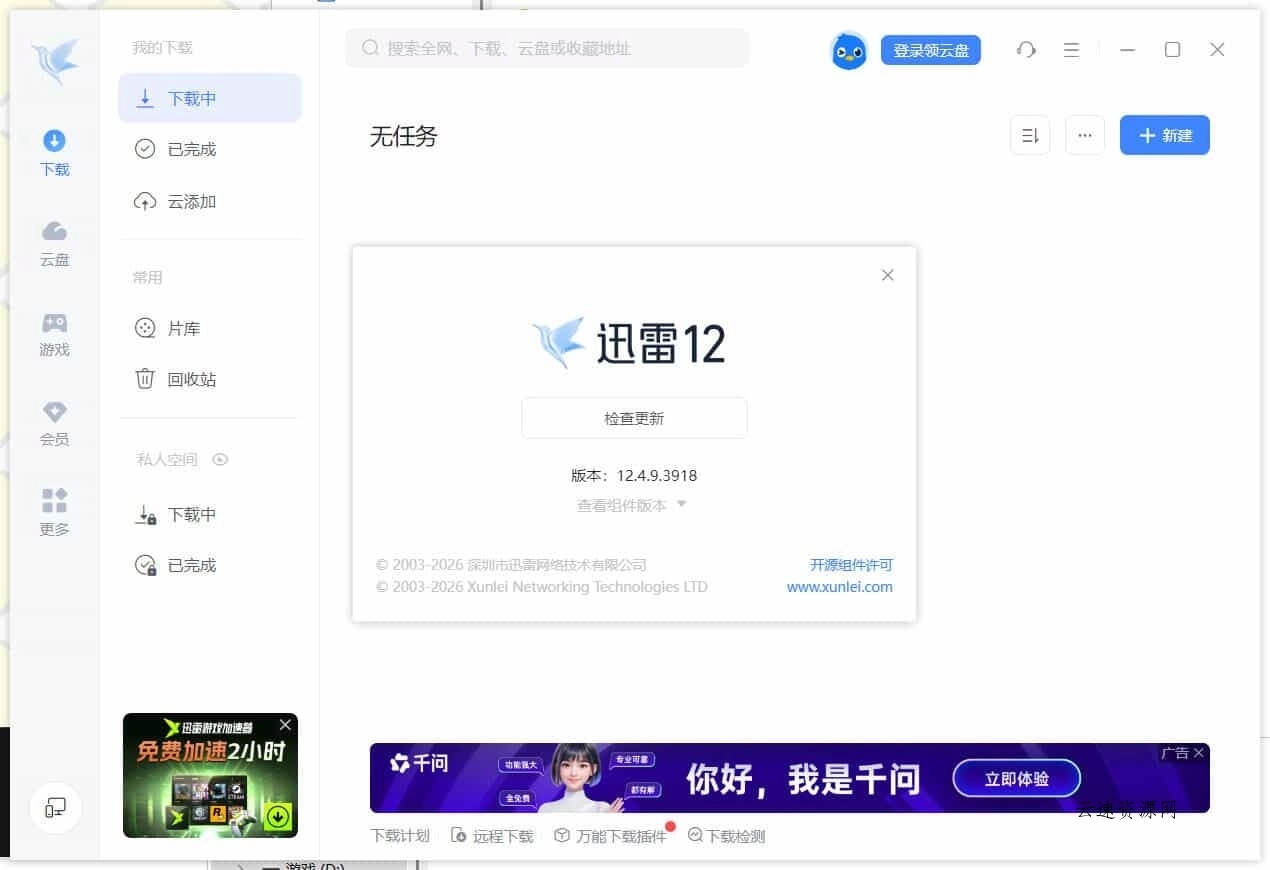Click the 检查更新 check update button
1270x870 pixels.
[x=633, y=418]
